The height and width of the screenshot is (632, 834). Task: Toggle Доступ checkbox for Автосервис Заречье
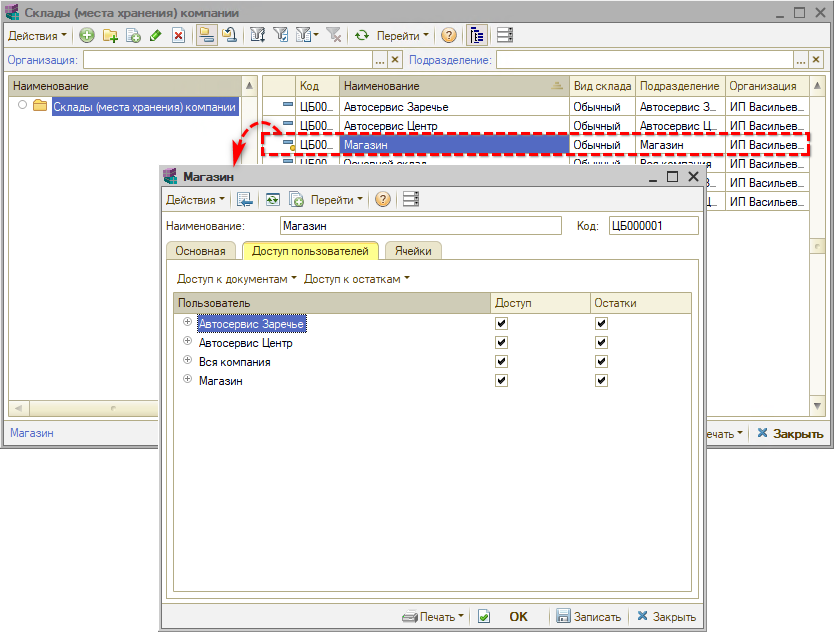tap(502, 324)
